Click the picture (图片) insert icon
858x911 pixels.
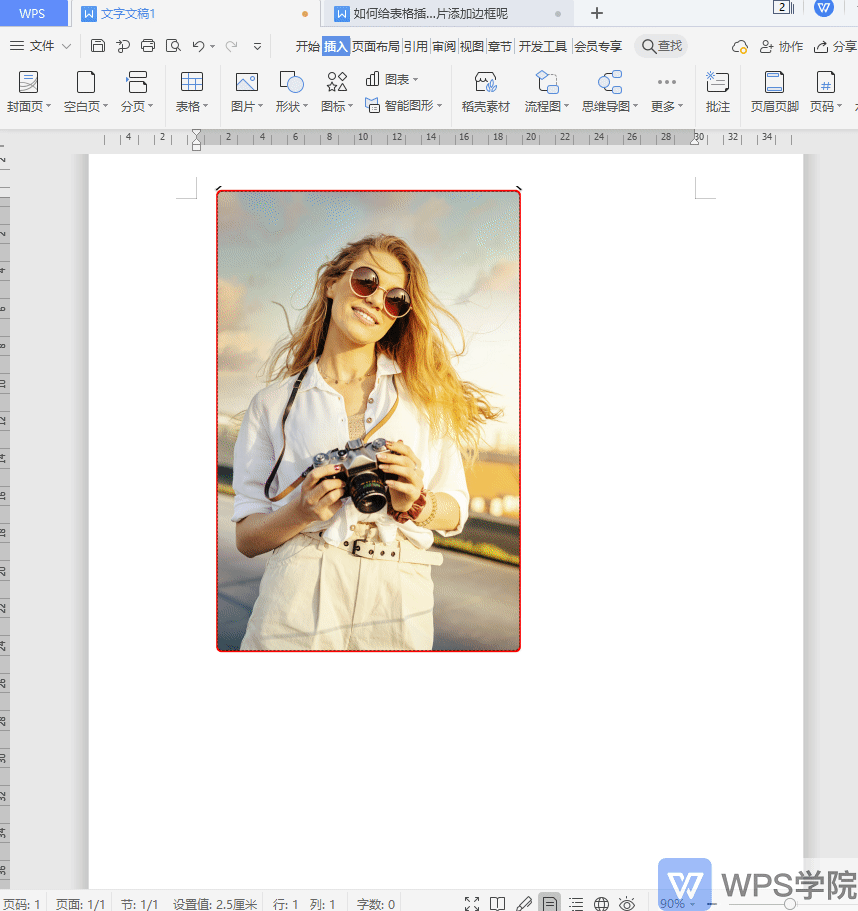point(247,82)
